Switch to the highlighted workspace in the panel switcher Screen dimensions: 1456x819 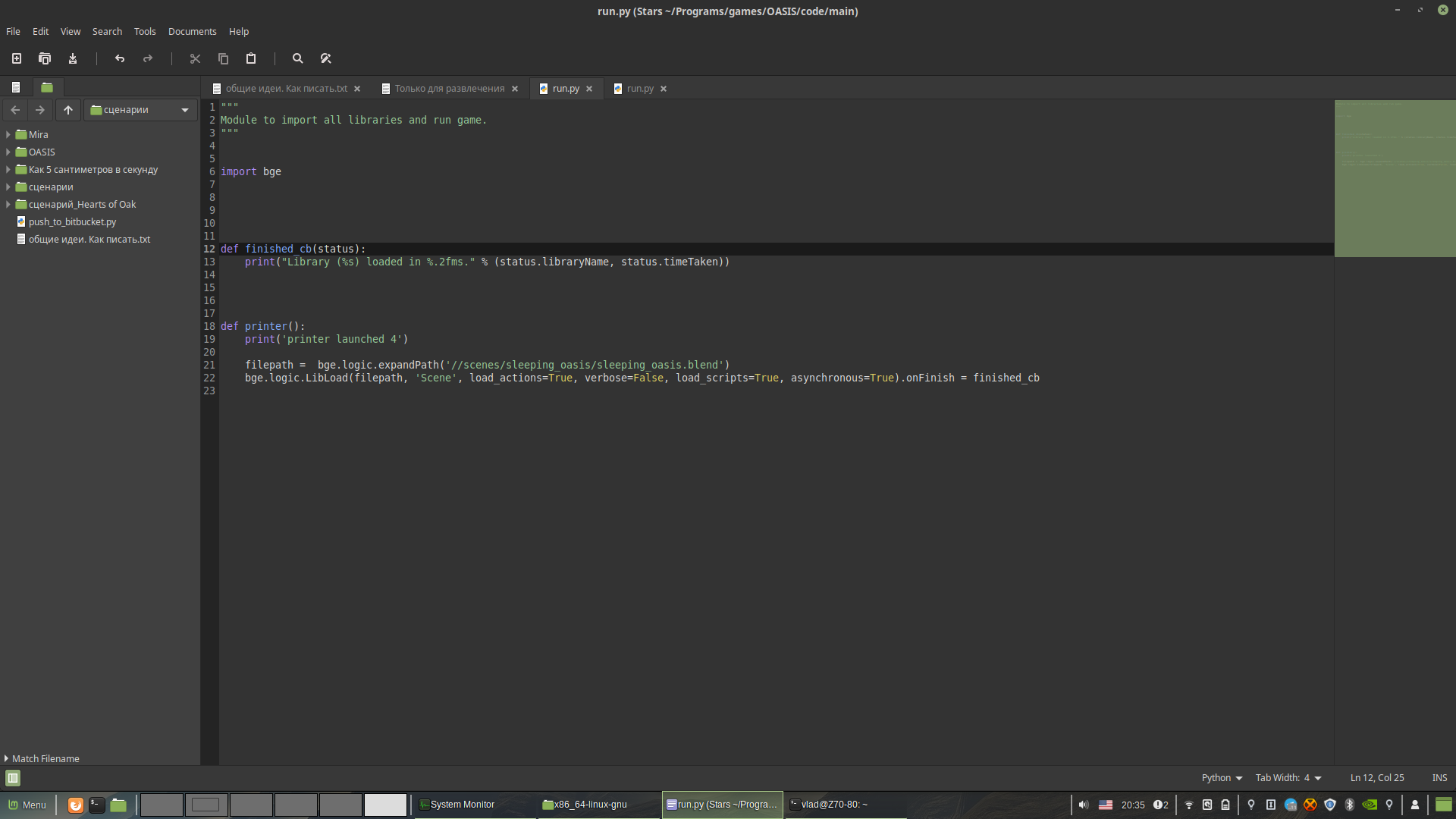(x=385, y=805)
